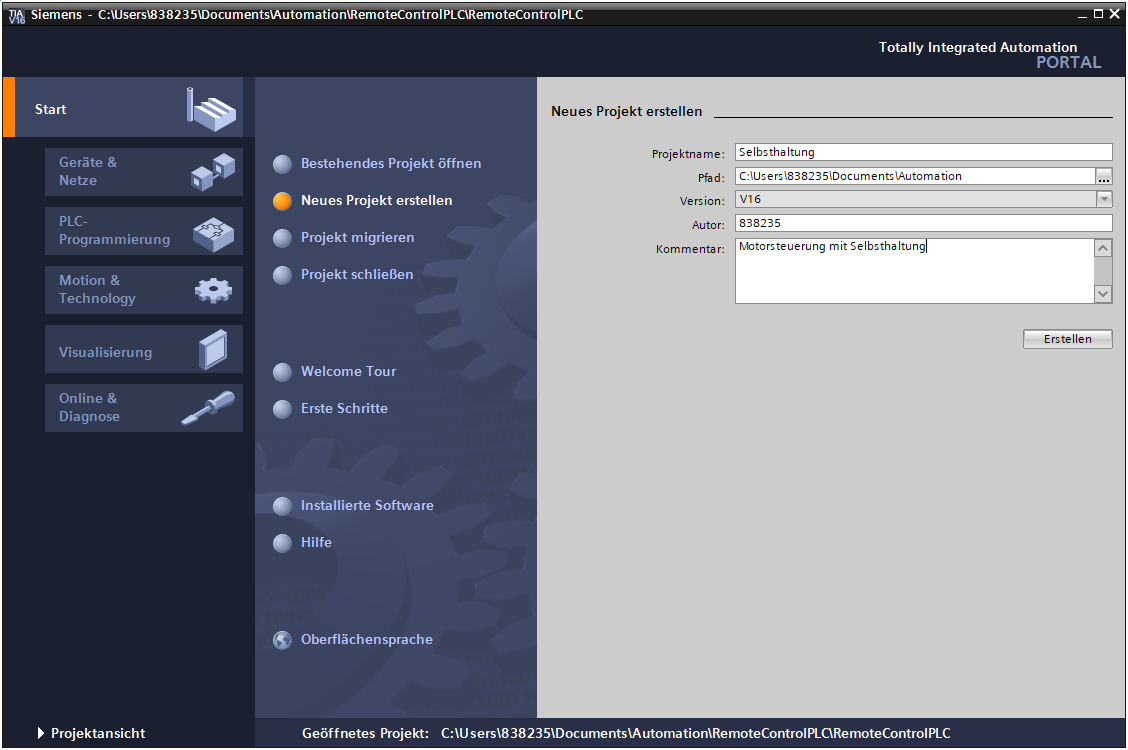Click bullet next to Projekt schließen
The height and width of the screenshot is (750, 1128).
pos(282,275)
